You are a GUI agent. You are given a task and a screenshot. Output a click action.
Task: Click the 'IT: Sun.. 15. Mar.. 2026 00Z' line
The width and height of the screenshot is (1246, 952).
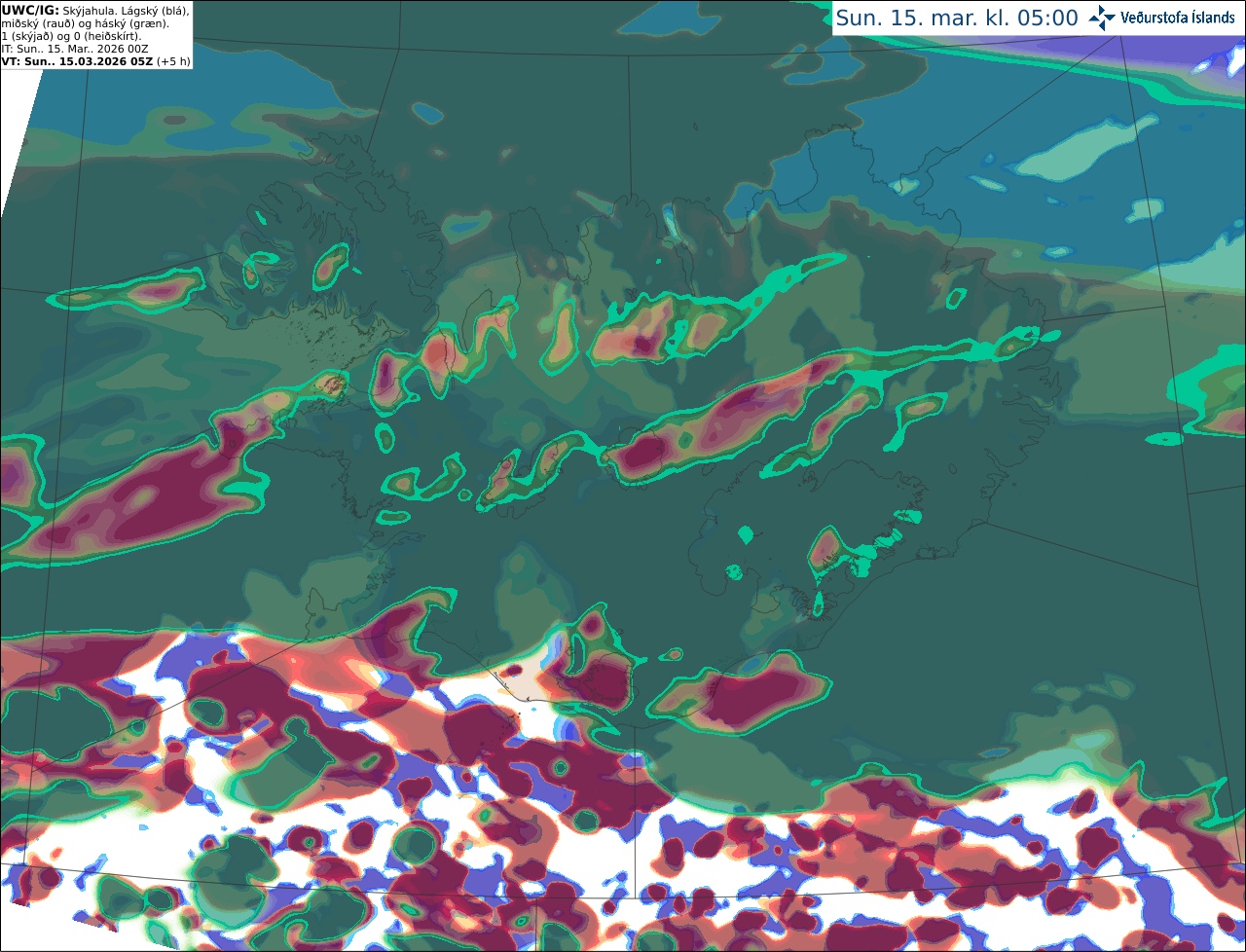(x=75, y=49)
